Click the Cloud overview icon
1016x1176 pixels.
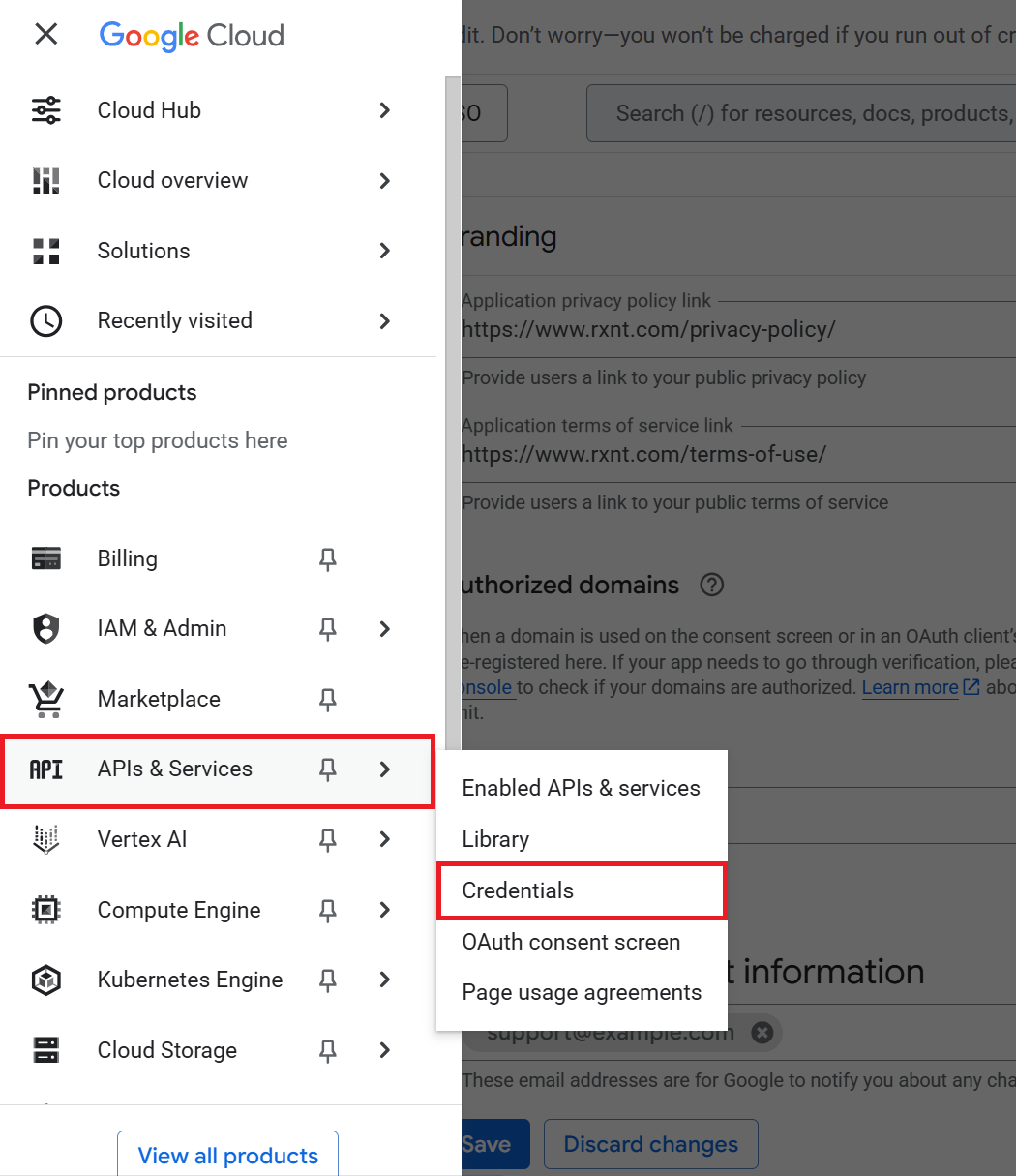click(46, 180)
